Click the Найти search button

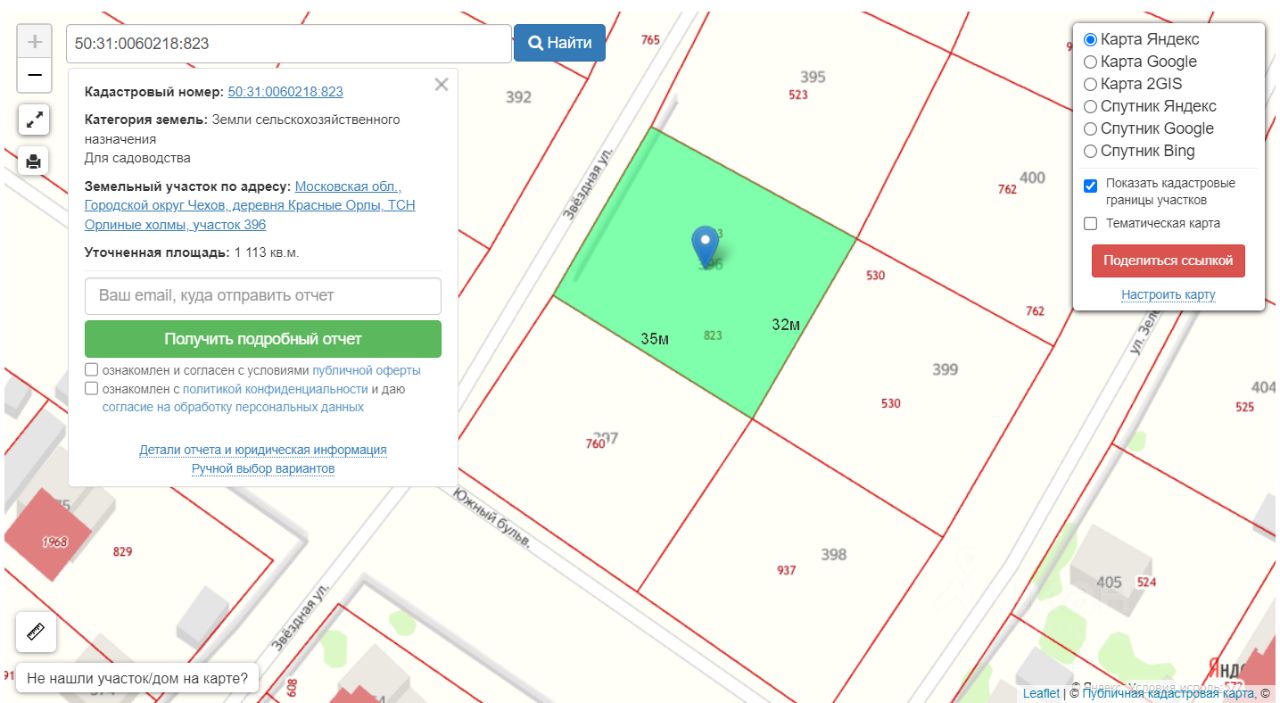coord(560,43)
